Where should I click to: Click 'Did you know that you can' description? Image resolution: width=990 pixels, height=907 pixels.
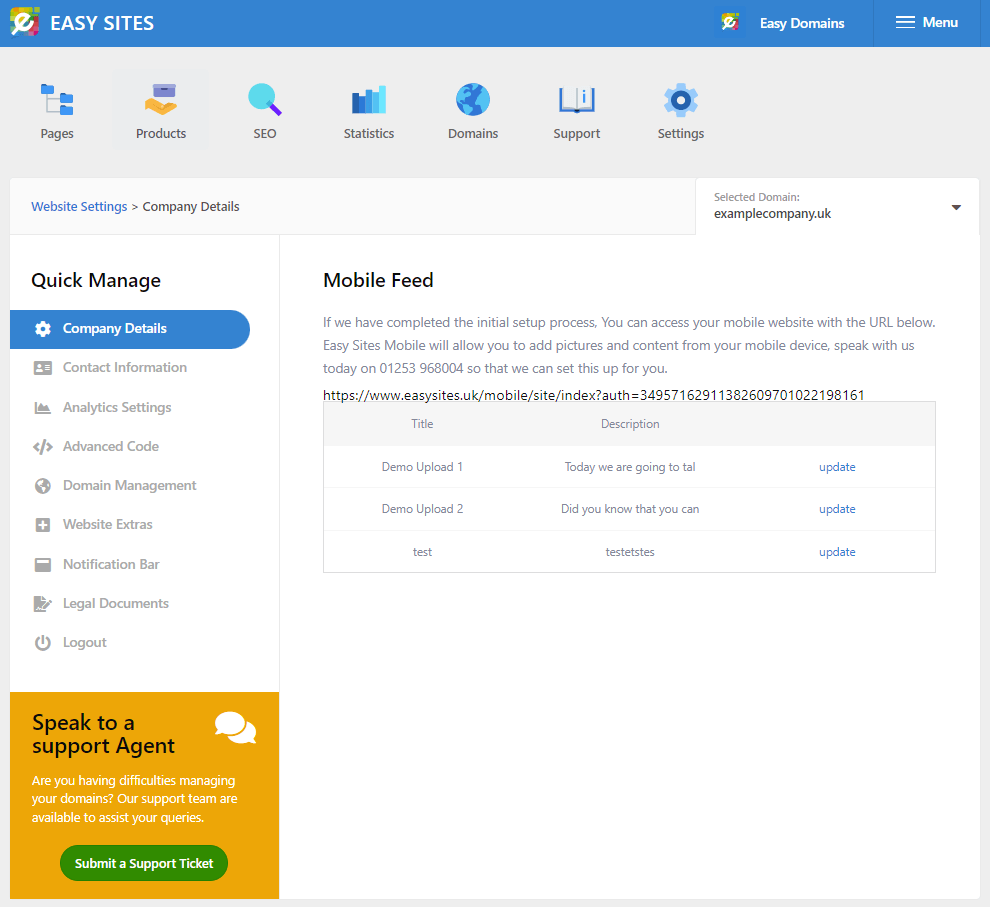tap(630, 509)
